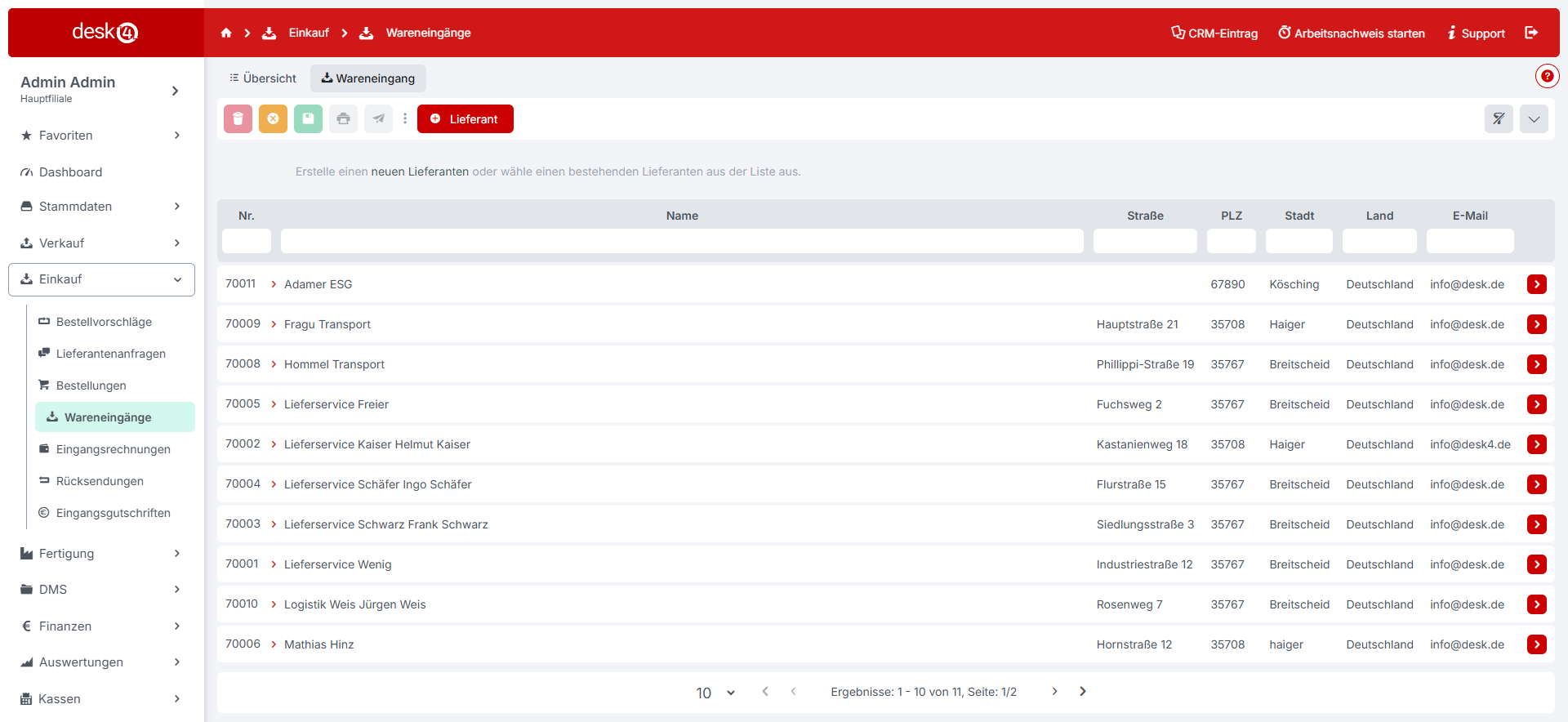Screen dimensions: 1568x722
Task: Click the Name filter input field
Action: tap(681, 241)
